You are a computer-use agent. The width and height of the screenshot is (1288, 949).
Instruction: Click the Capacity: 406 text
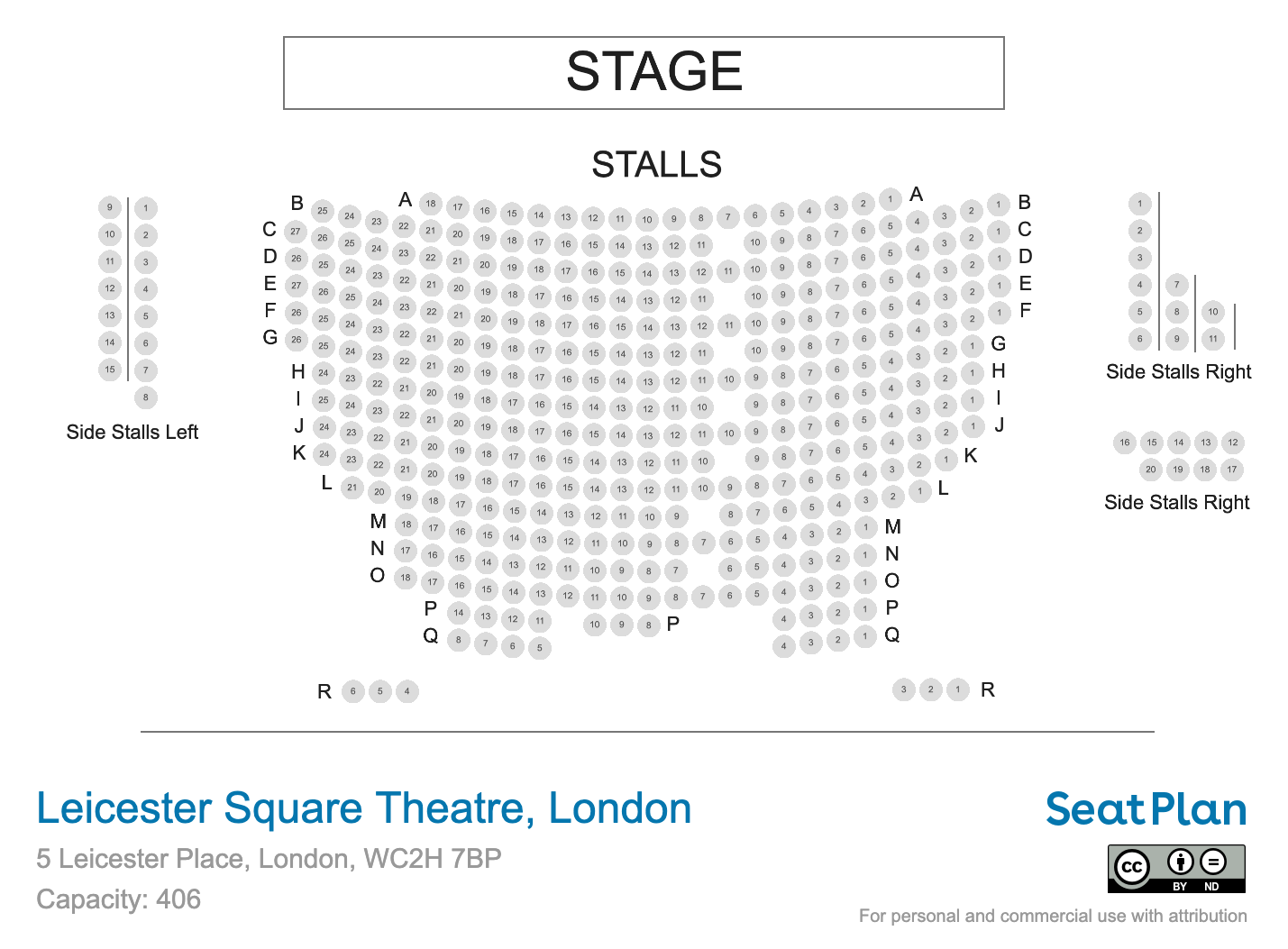118,899
